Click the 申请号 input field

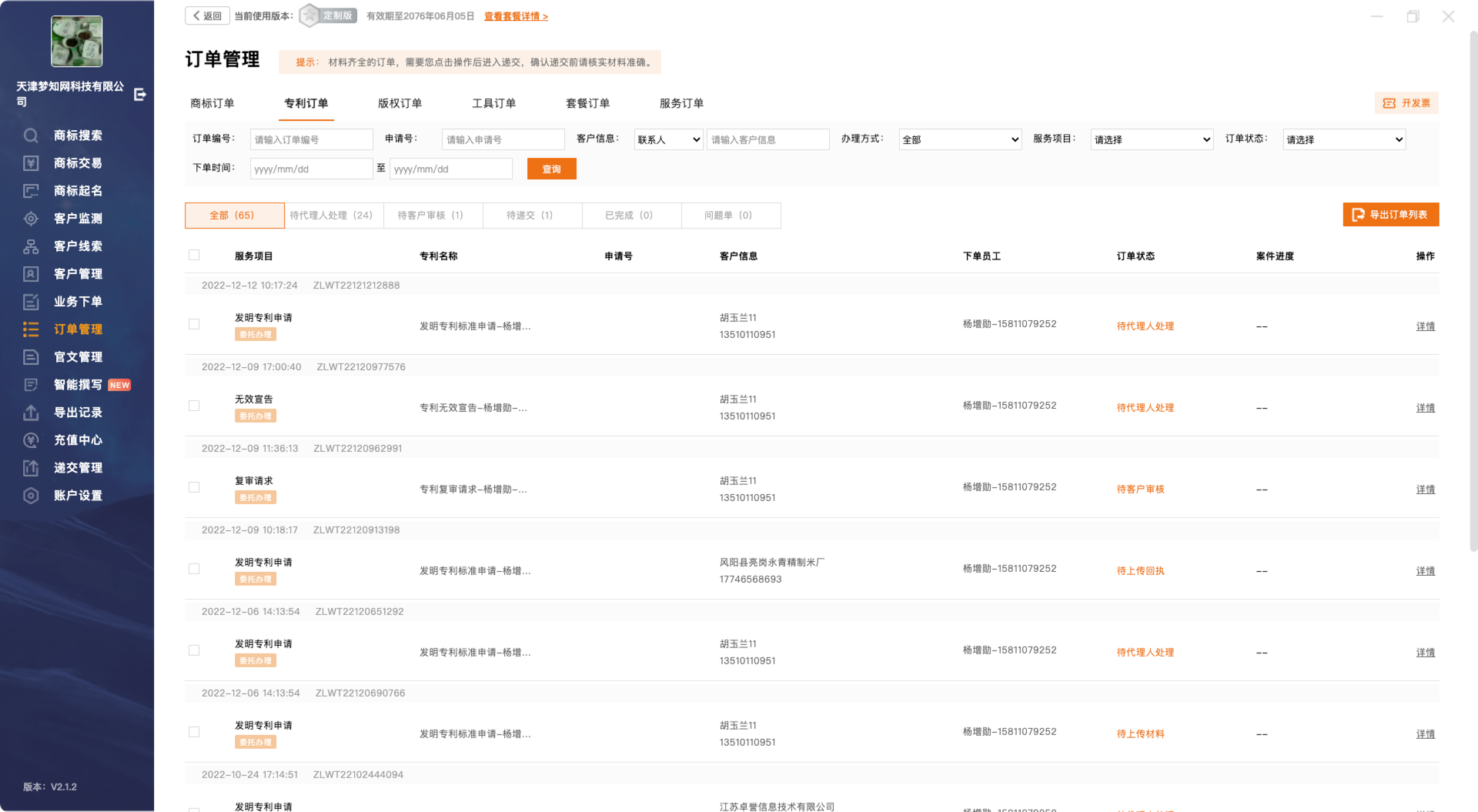(x=502, y=139)
